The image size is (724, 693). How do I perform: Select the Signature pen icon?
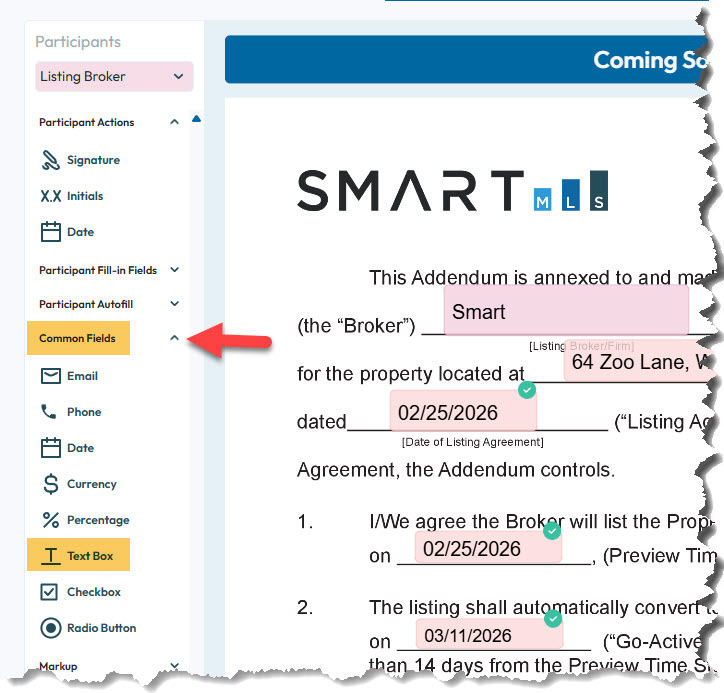point(50,160)
